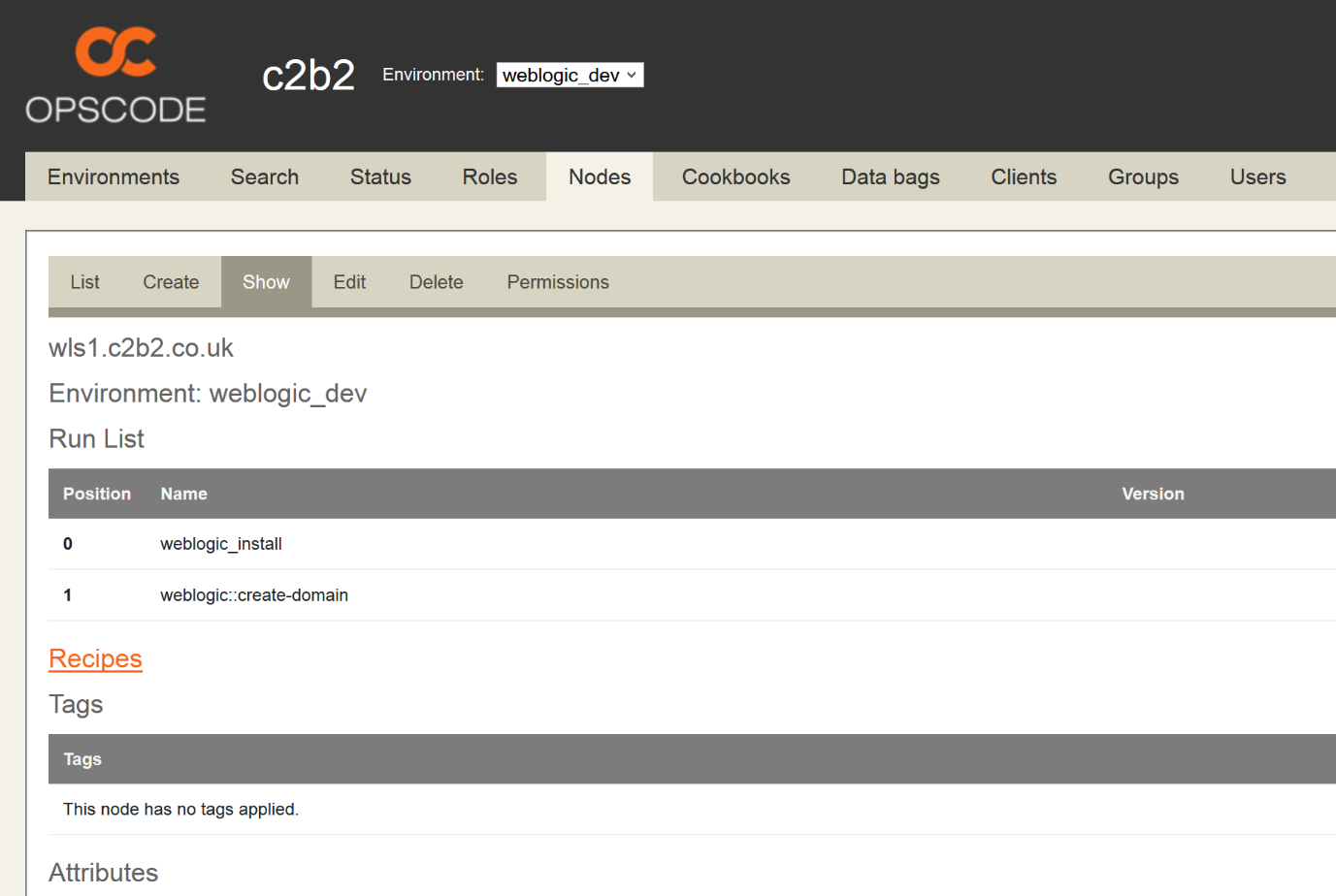
Task: Go to the Search tab
Action: pos(265,176)
